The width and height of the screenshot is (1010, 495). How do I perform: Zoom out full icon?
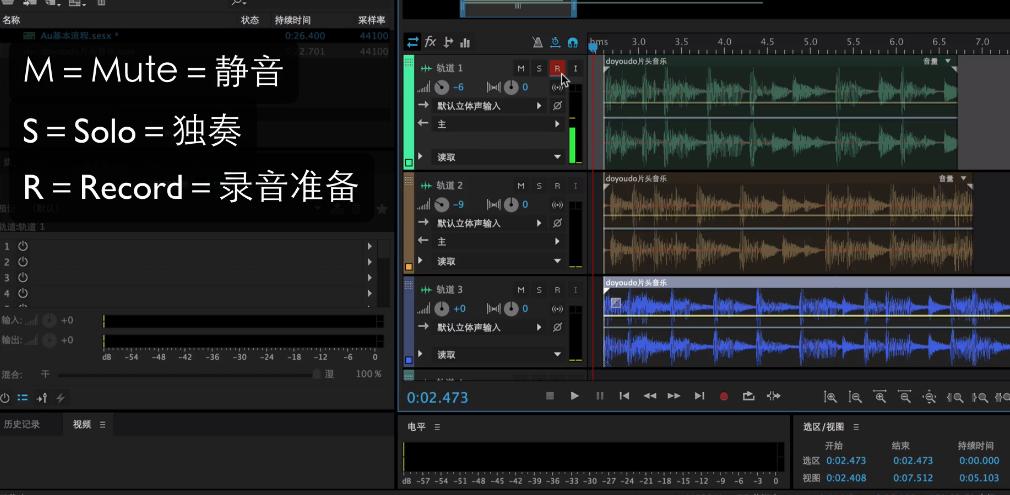(x=929, y=397)
